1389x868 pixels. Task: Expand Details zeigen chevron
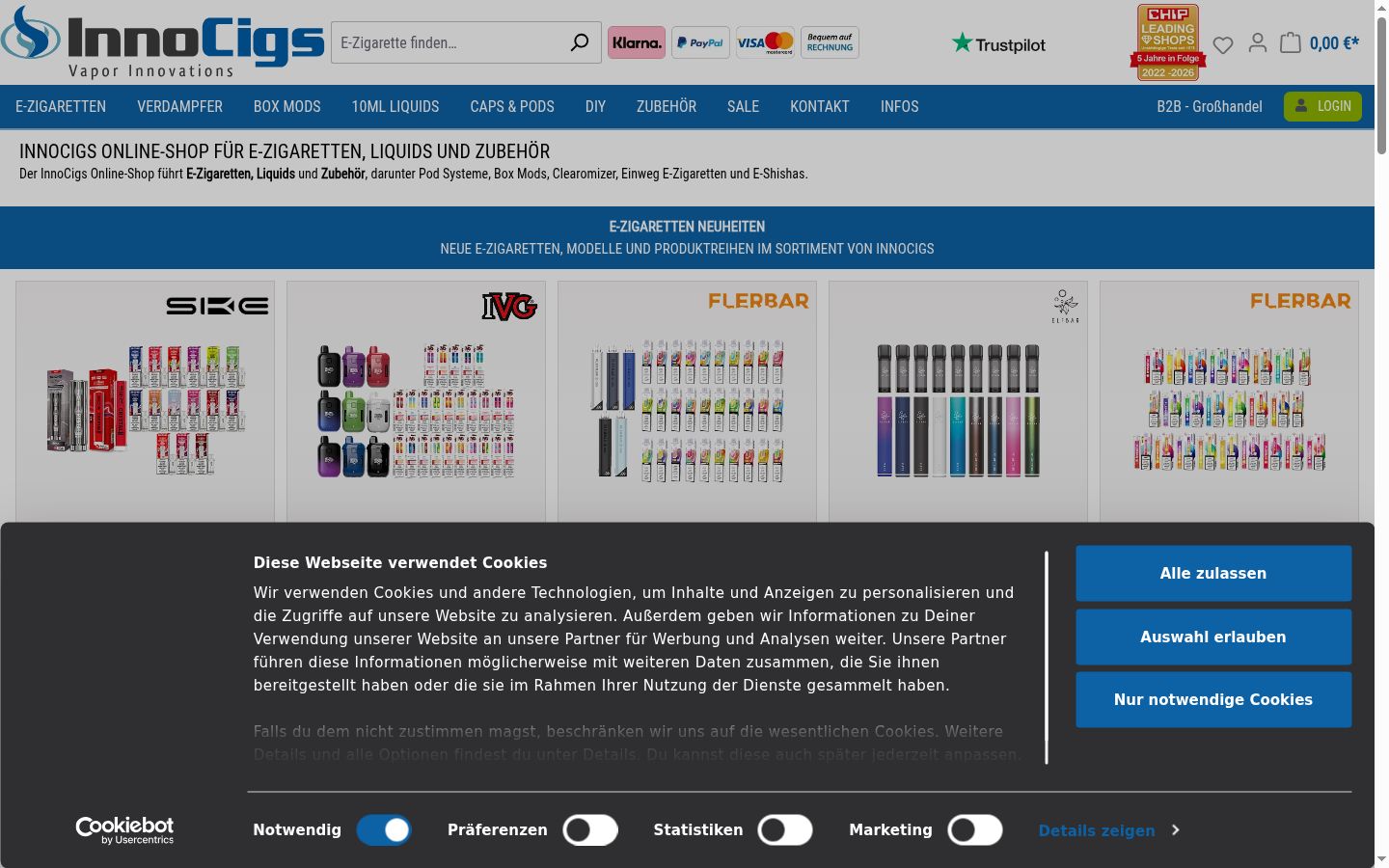click(x=1175, y=830)
